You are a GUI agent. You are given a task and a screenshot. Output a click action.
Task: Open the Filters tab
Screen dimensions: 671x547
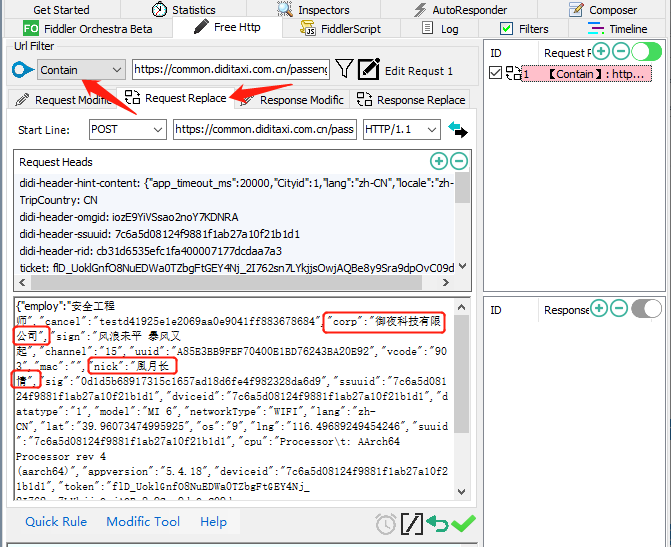point(524,29)
